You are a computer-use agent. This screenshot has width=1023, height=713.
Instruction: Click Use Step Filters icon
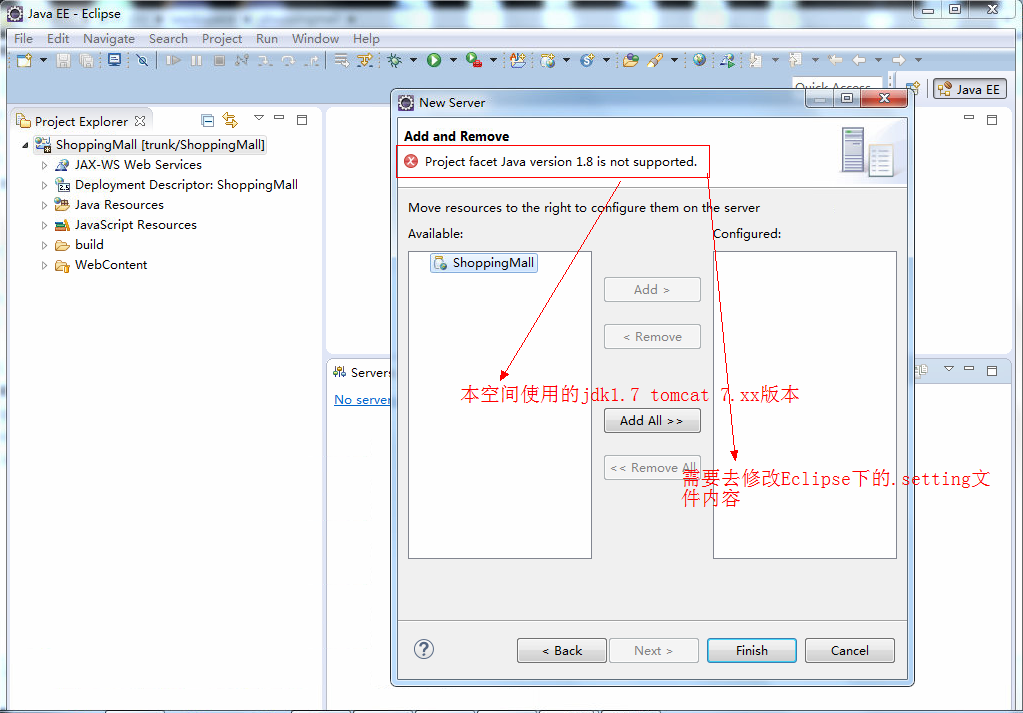pos(365,61)
